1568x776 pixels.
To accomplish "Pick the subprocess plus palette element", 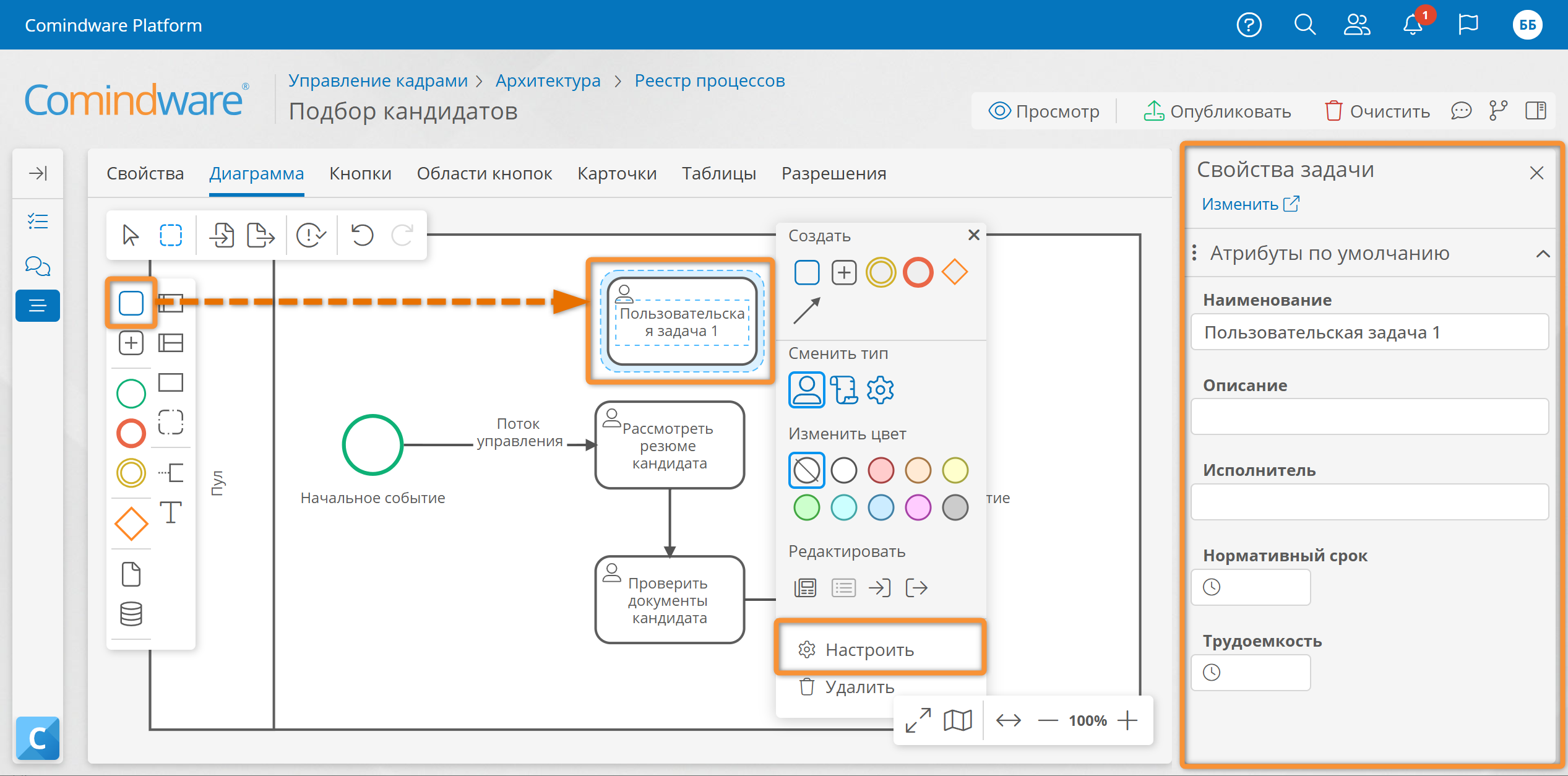I will [x=131, y=343].
